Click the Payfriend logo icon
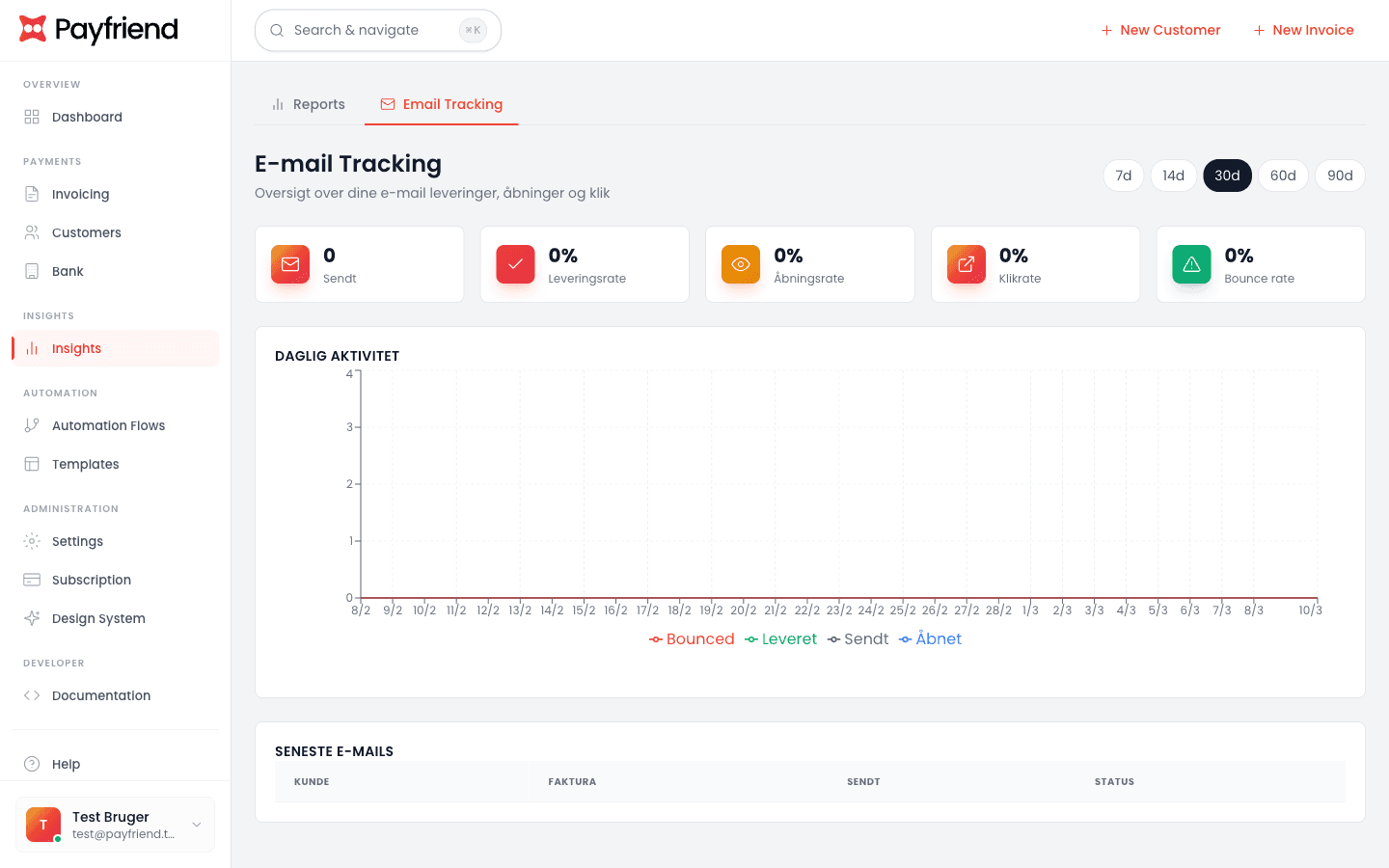Image resolution: width=1389 pixels, height=868 pixels. coord(33,30)
